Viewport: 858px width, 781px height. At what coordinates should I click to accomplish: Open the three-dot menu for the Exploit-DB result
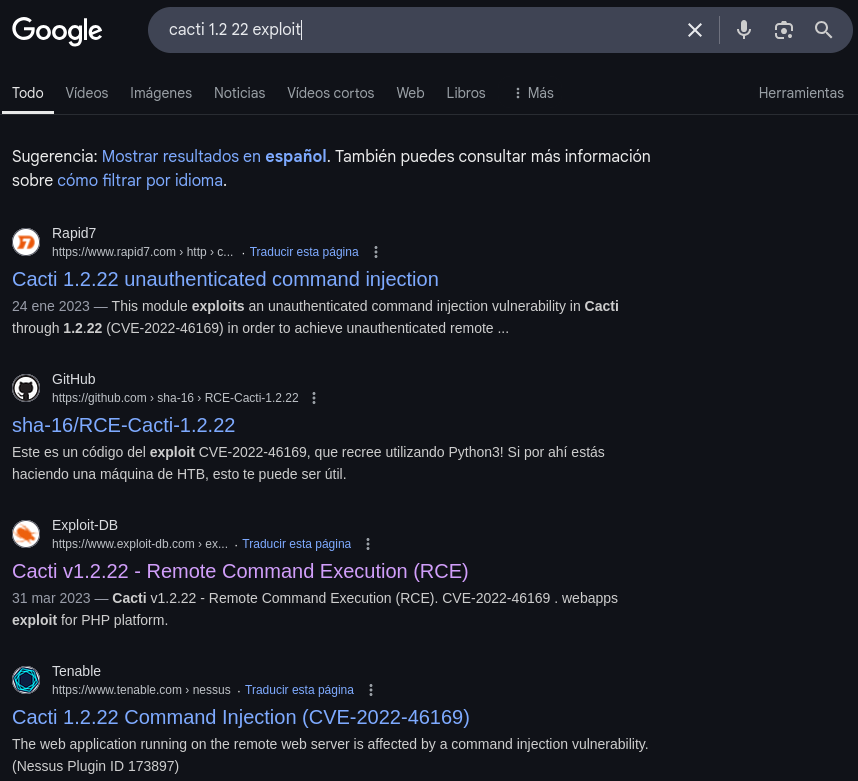click(368, 544)
